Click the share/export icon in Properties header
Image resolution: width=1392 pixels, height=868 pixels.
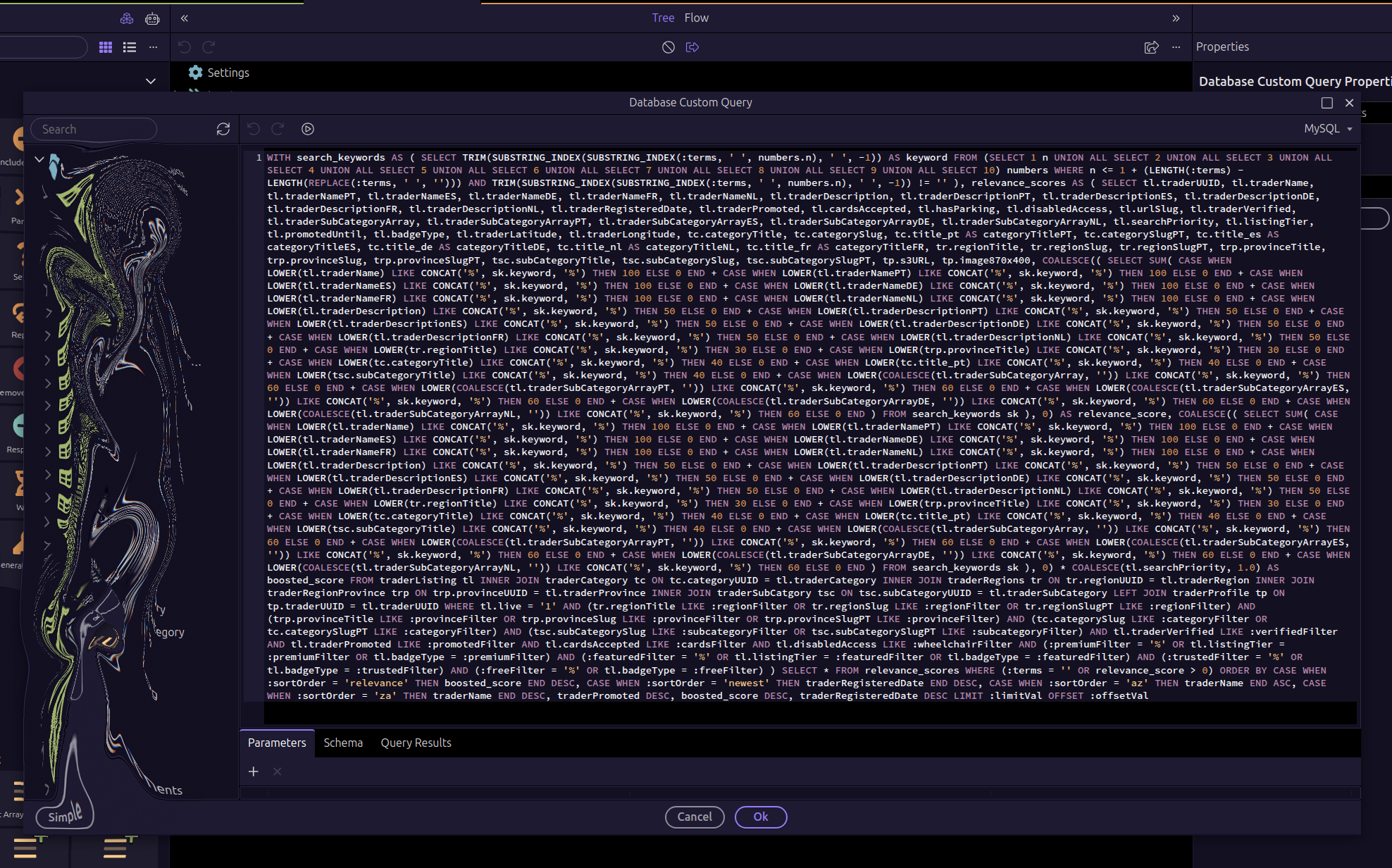click(1151, 47)
